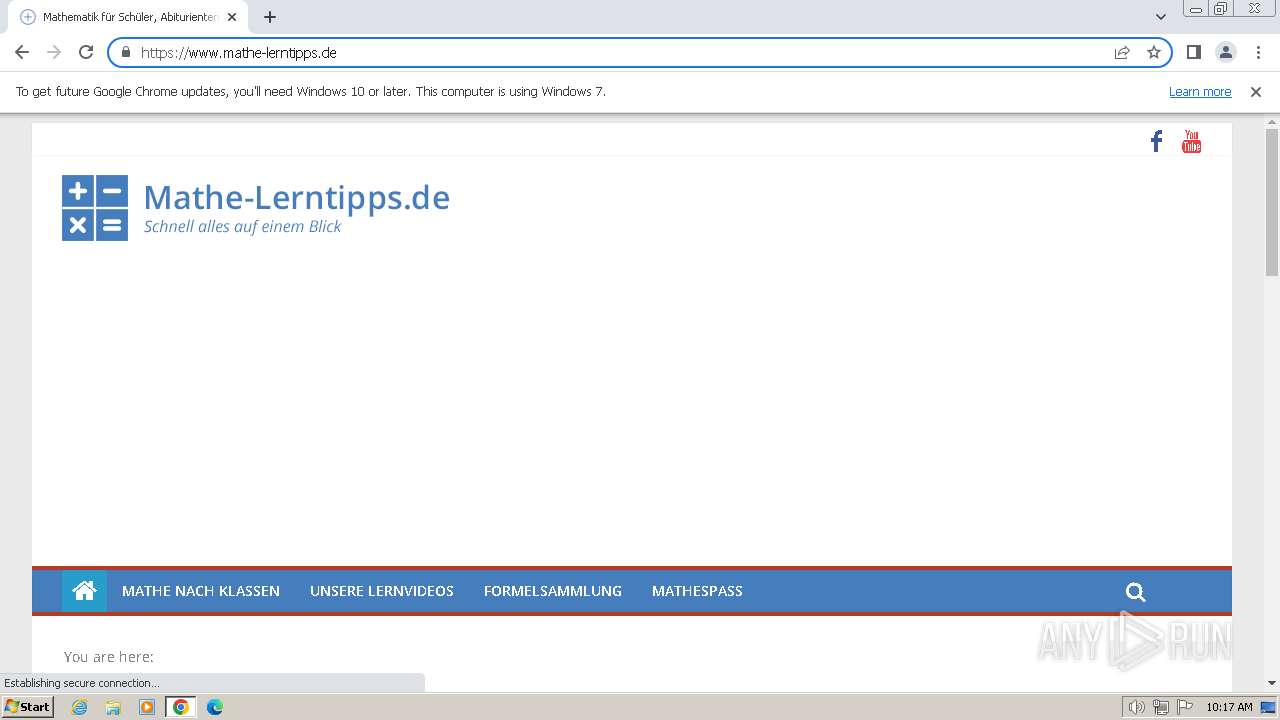Image resolution: width=1280 pixels, height=720 pixels.
Task: Open the tab search dropdown arrow
Action: coord(1161,17)
